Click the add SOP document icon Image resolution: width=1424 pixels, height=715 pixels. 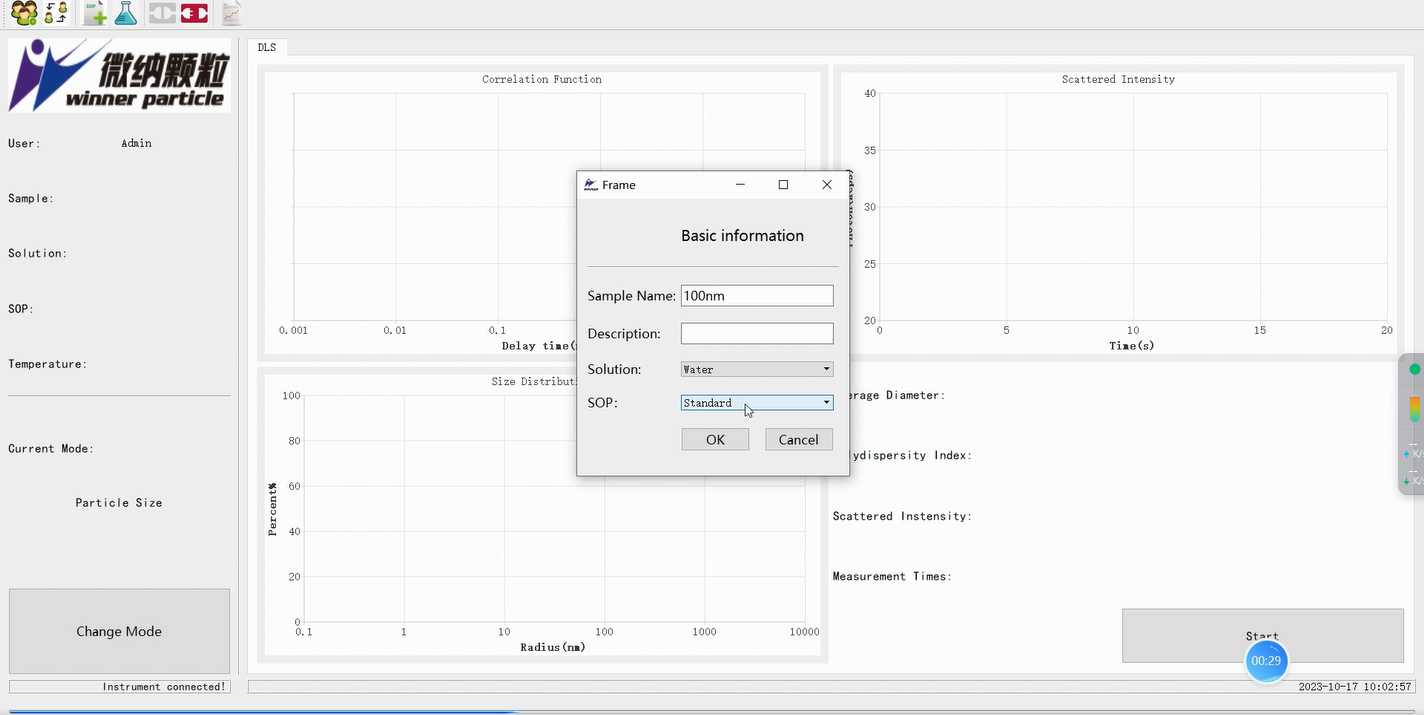[94, 13]
